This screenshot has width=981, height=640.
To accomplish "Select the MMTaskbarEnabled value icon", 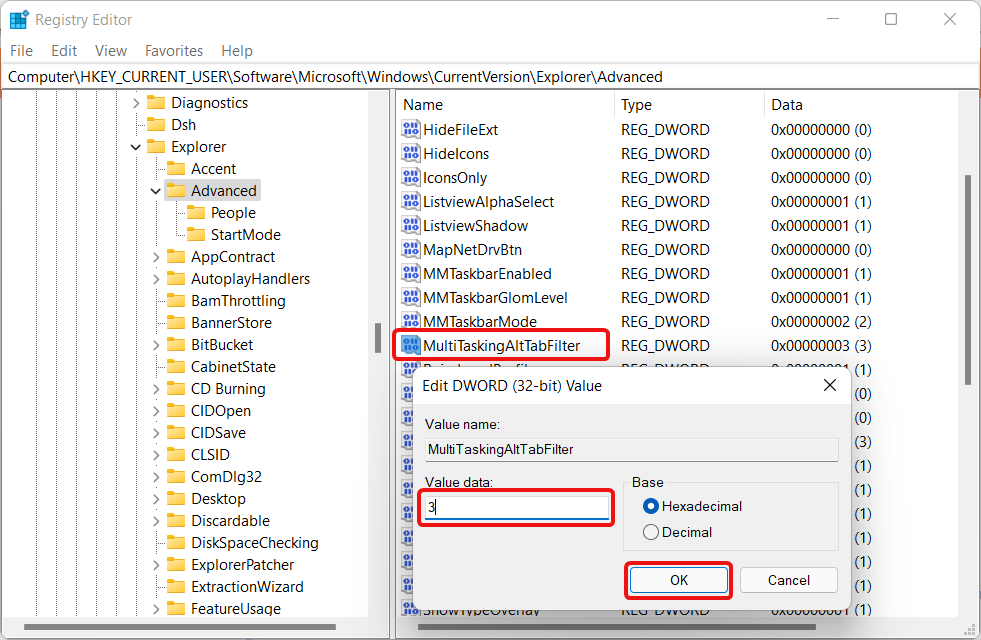I will pos(410,273).
